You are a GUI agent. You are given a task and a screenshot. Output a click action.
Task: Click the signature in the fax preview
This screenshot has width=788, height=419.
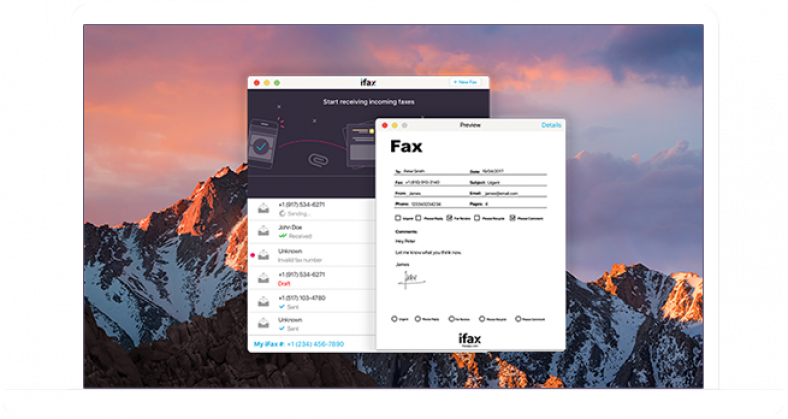point(409,279)
